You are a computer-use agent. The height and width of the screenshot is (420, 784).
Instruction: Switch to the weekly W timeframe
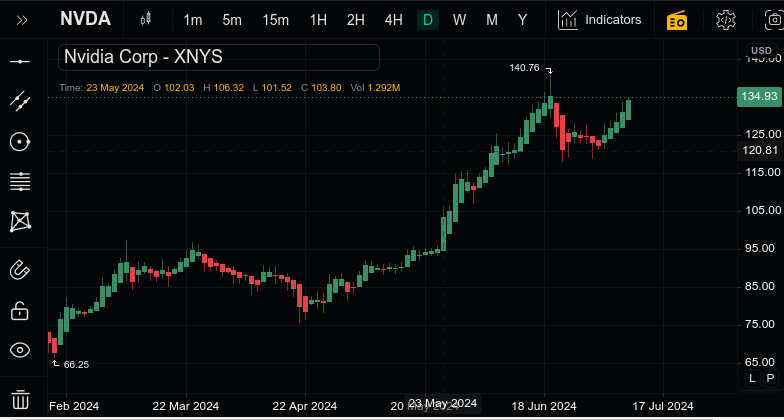click(460, 20)
